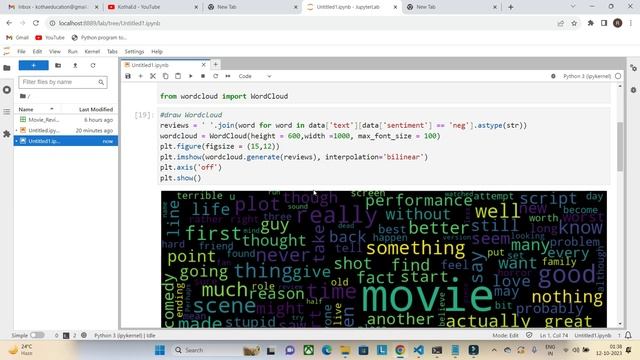640x360 pixels.
Task: Click the root folder breadcrumb icon
Action: [x=23, y=96]
